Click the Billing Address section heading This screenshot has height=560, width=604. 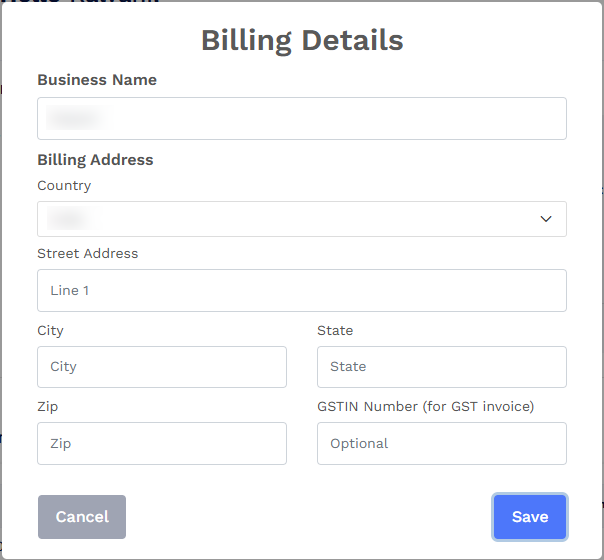[95, 160]
